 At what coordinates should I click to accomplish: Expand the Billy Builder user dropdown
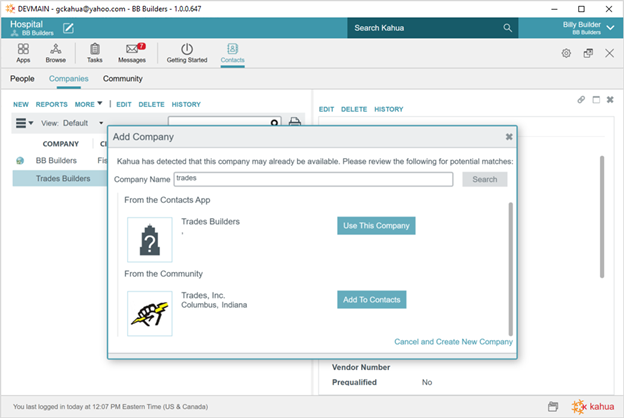tap(610, 27)
